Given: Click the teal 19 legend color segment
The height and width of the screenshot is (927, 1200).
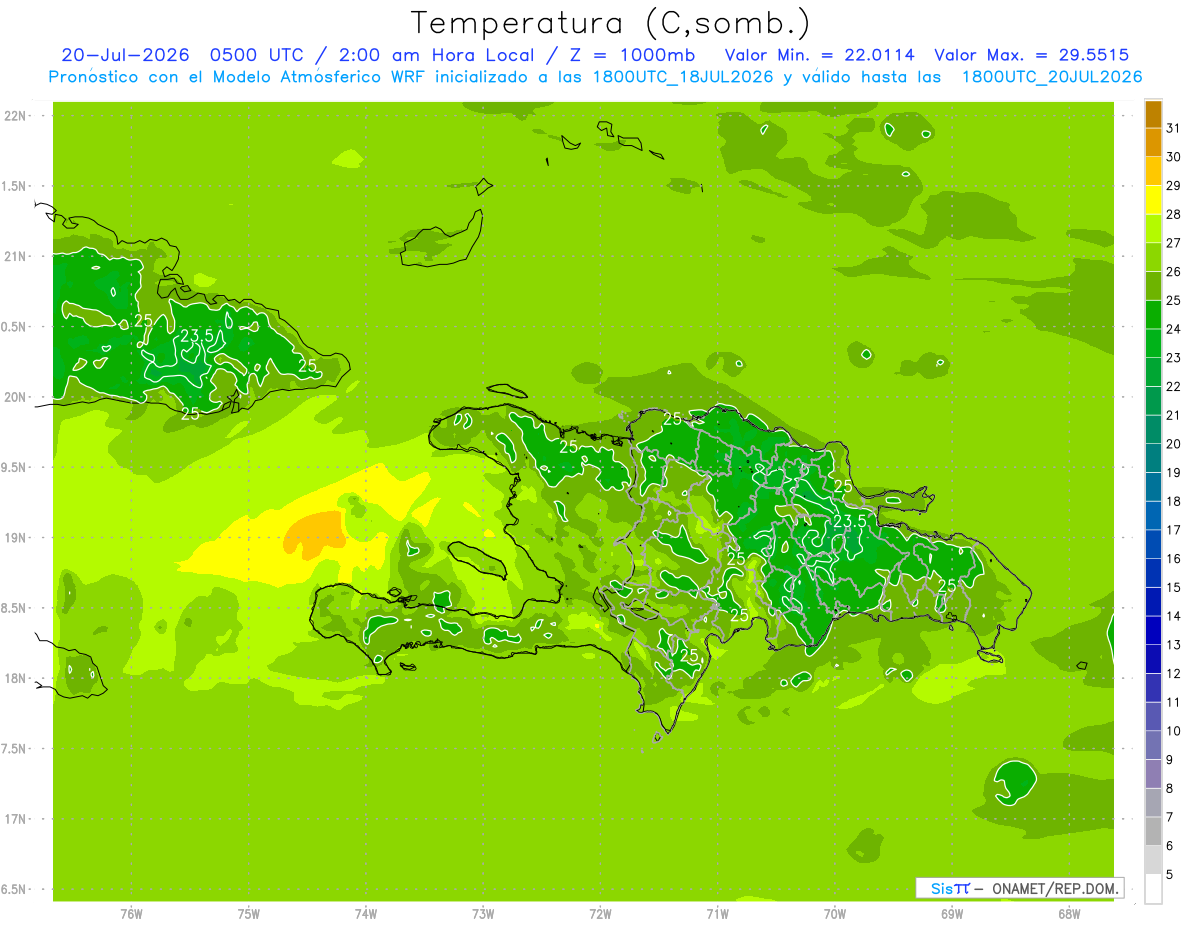Looking at the screenshot, I should tap(1153, 459).
